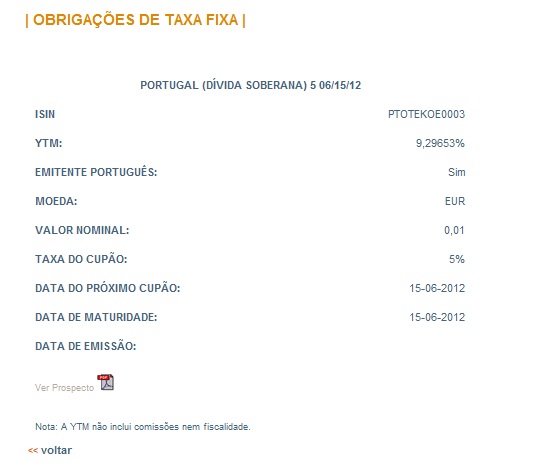Click the Sim value for Portuguese issuer
The width and height of the screenshot is (536, 468).
pos(457,172)
